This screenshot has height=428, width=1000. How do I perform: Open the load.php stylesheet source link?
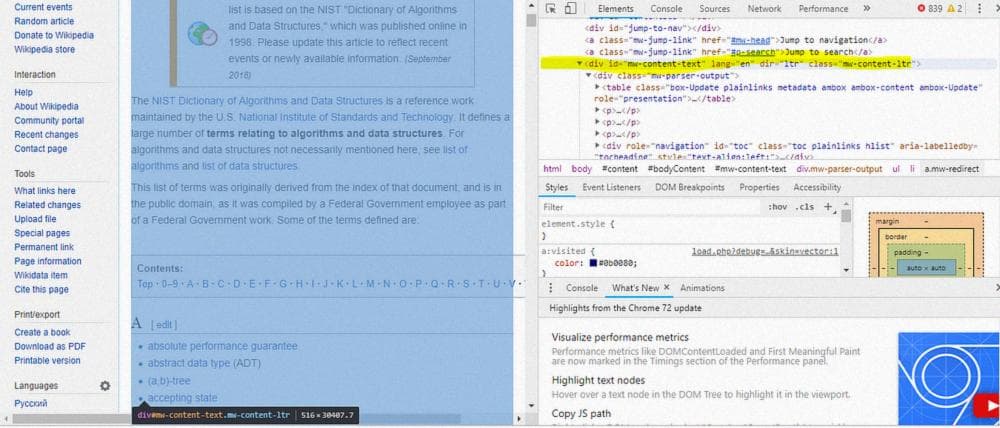pos(765,251)
